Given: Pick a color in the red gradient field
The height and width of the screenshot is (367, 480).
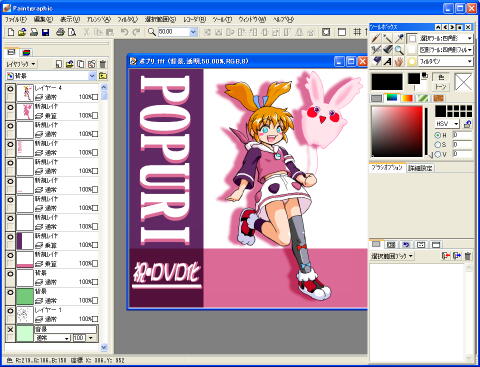Looking at the screenshot, I should coord(397,131).
